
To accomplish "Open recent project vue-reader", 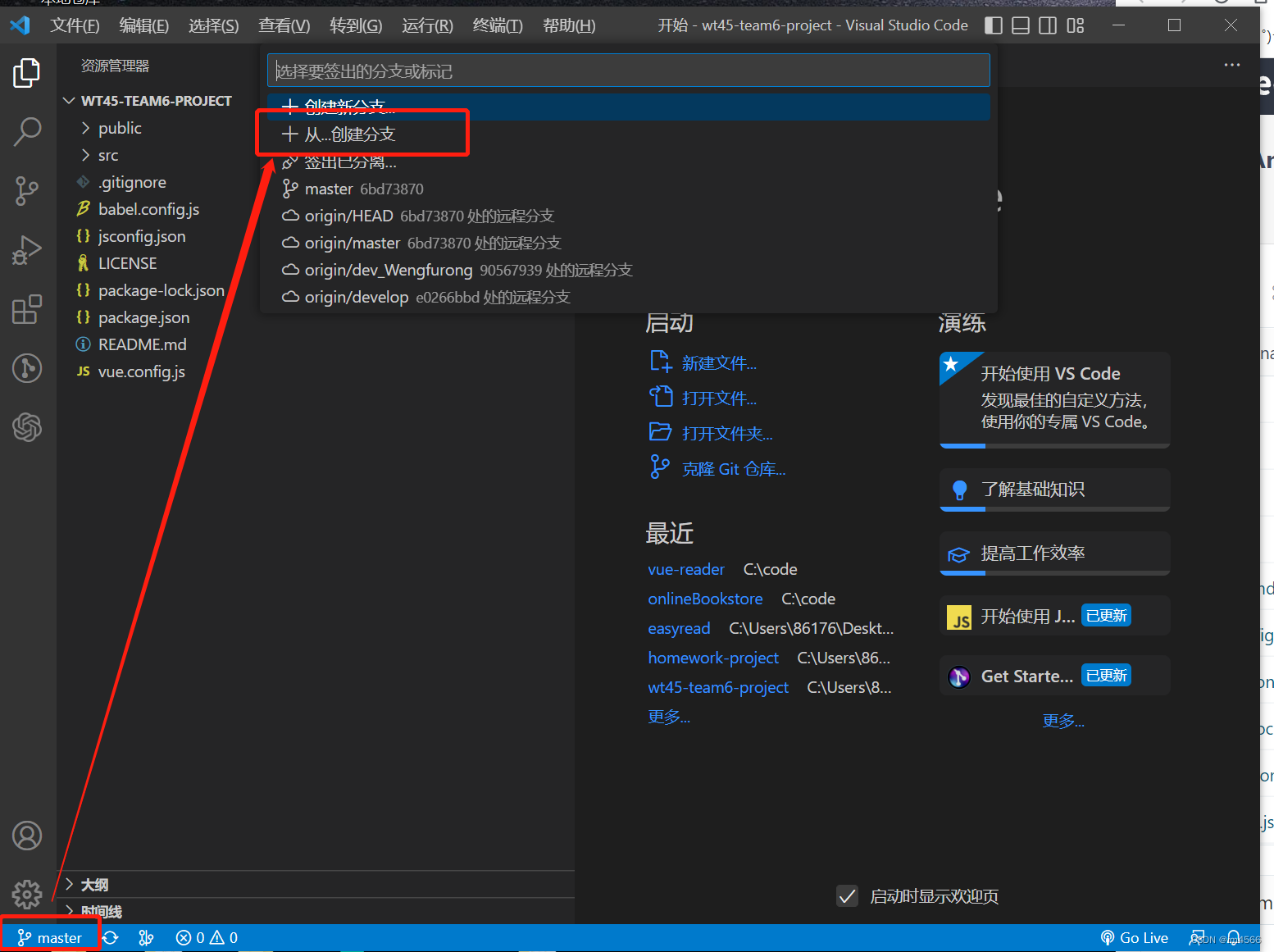I will [686, 569].
